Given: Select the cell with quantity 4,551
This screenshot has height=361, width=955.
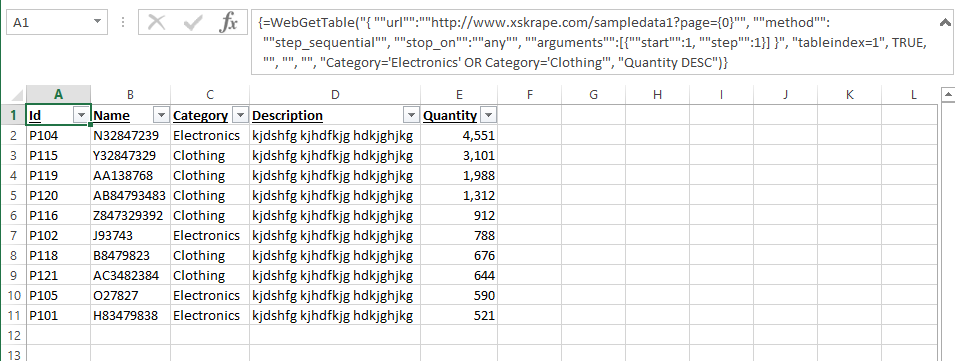Looking at the screenshot, I should click(459, 136).
